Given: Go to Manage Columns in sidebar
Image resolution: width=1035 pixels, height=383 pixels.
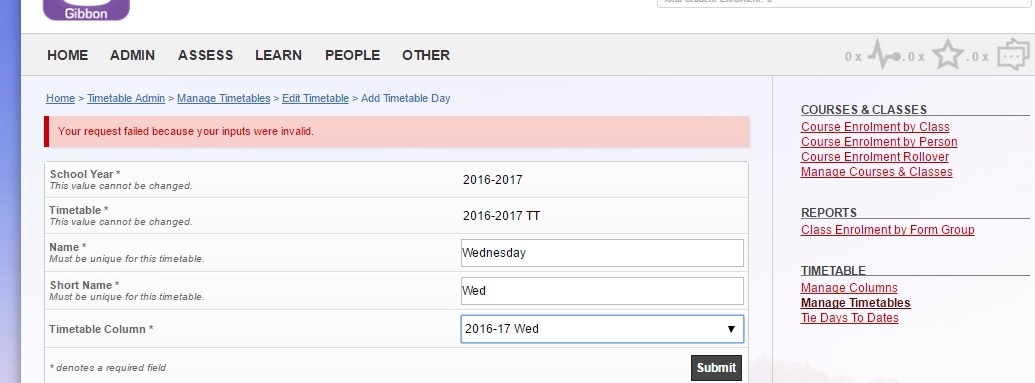Looking at the screenshot, I should tap(849, 288).
